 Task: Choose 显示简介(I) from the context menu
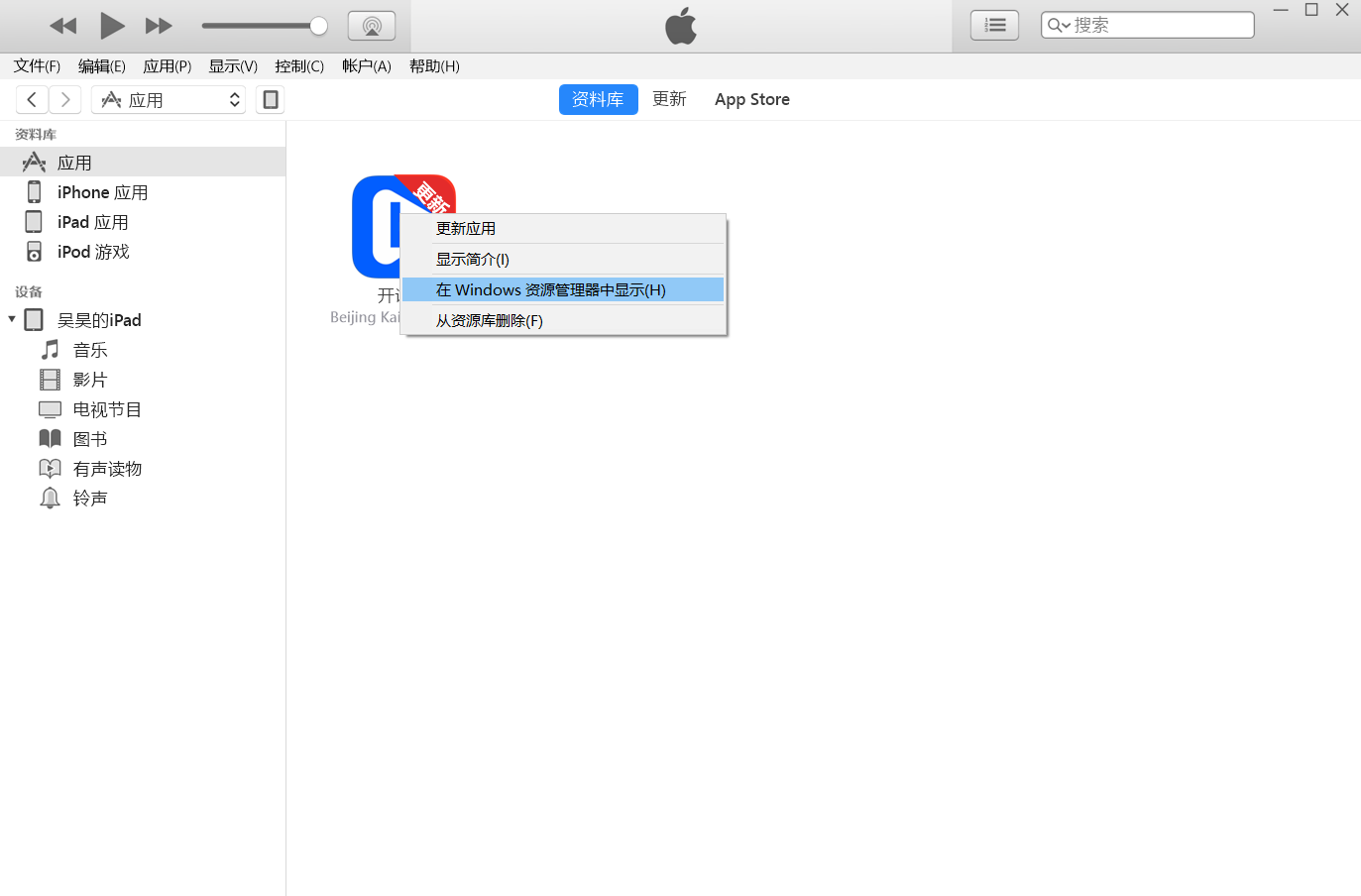coord(563,259)
